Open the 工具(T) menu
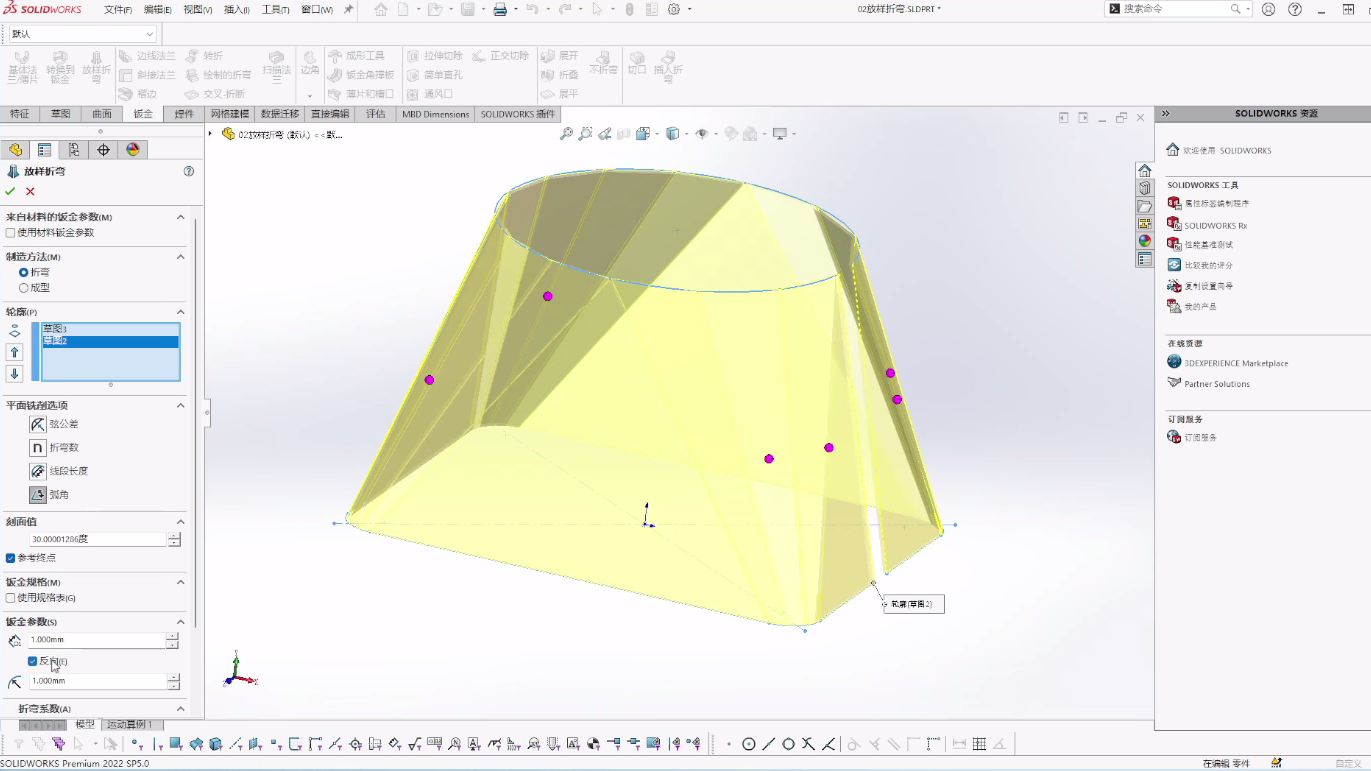This screenshot has width=1371, height=771. 275,9
